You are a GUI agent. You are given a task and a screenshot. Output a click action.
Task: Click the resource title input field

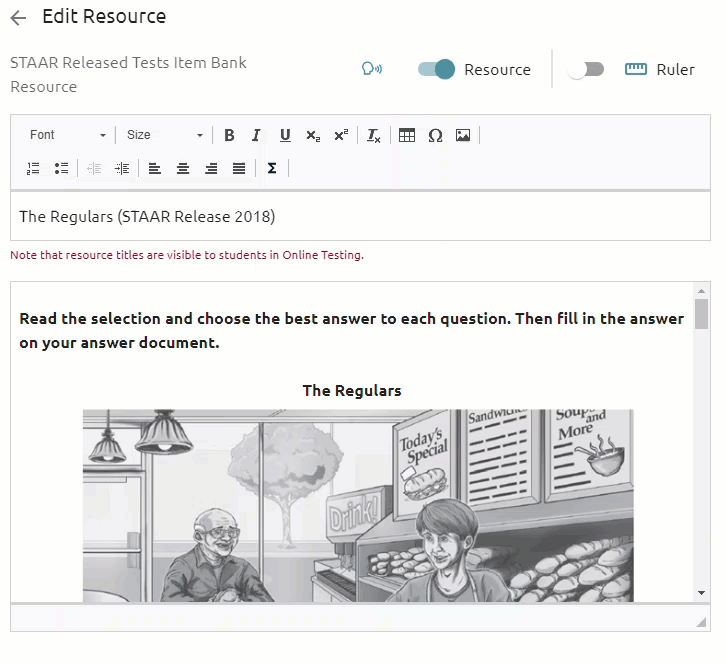(360, 216)
